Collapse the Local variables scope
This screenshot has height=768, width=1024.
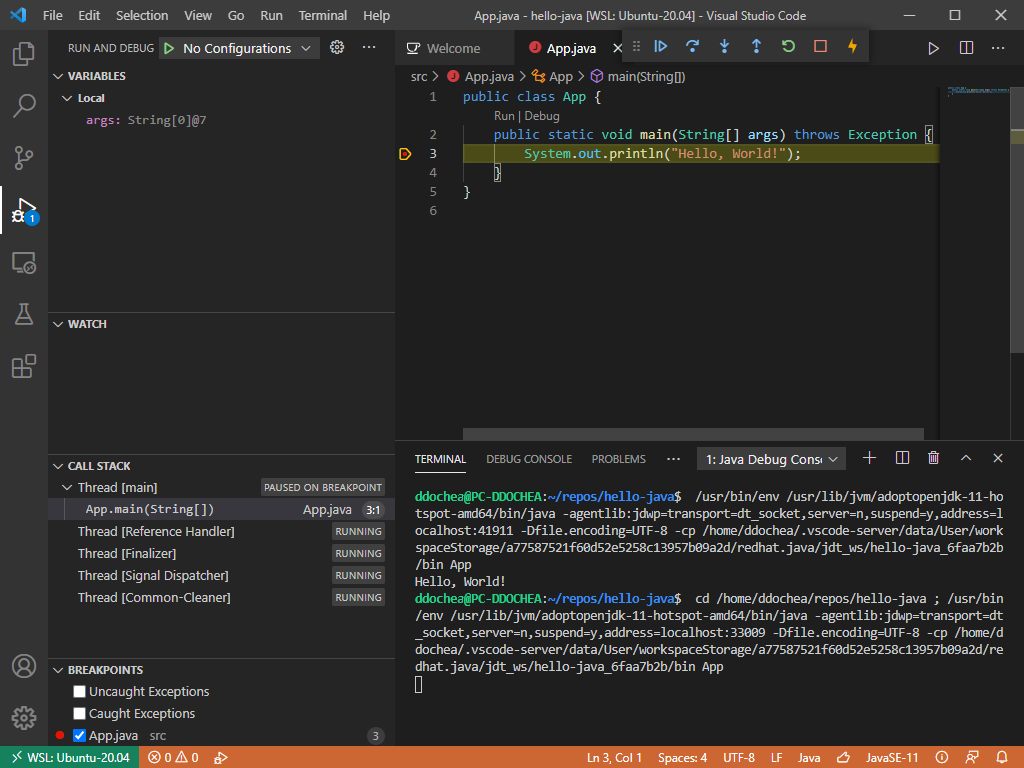(67, 99)
